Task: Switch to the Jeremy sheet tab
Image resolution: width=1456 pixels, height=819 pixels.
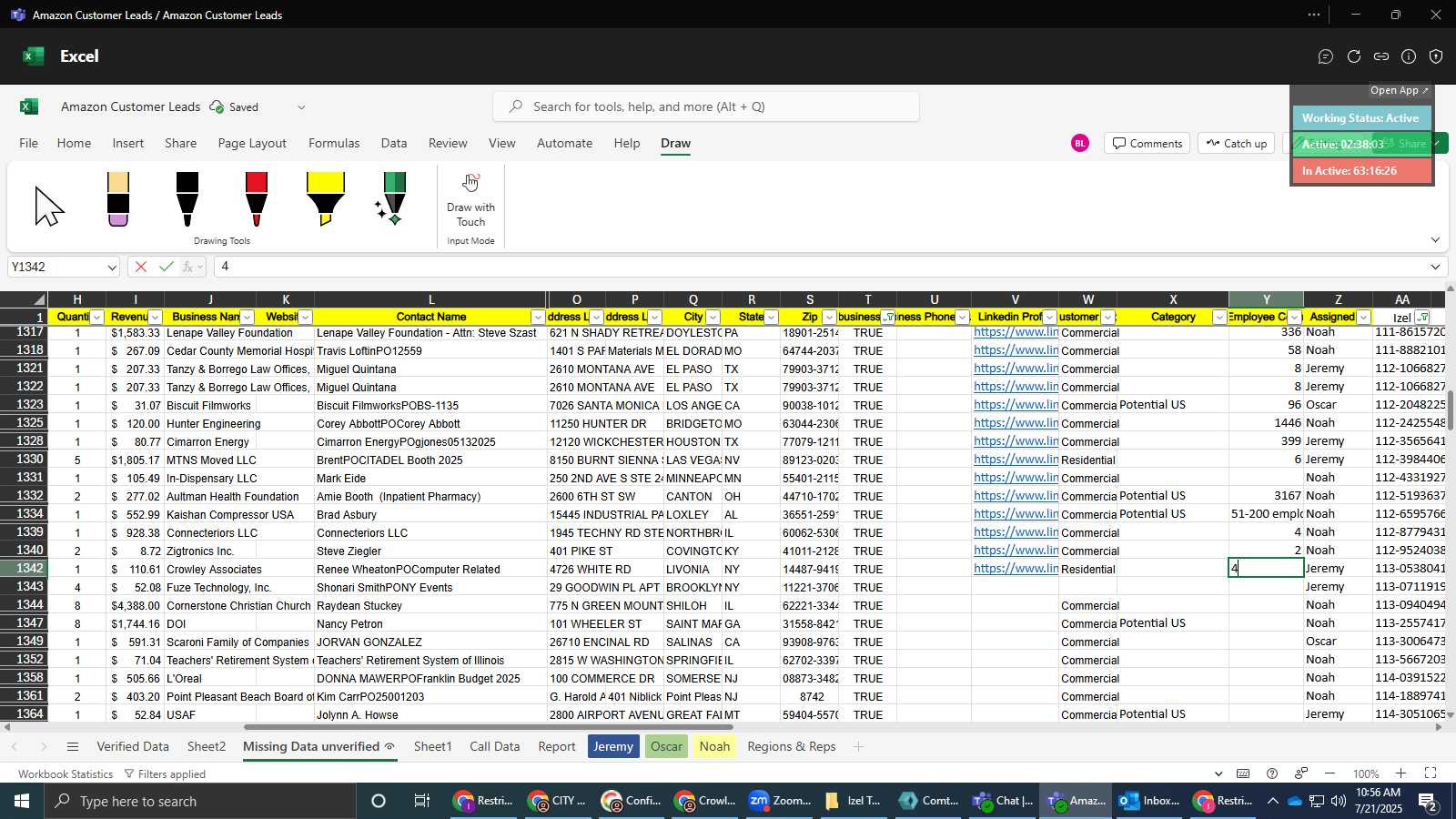Action: pyautogui.click(x=613, y=747)
